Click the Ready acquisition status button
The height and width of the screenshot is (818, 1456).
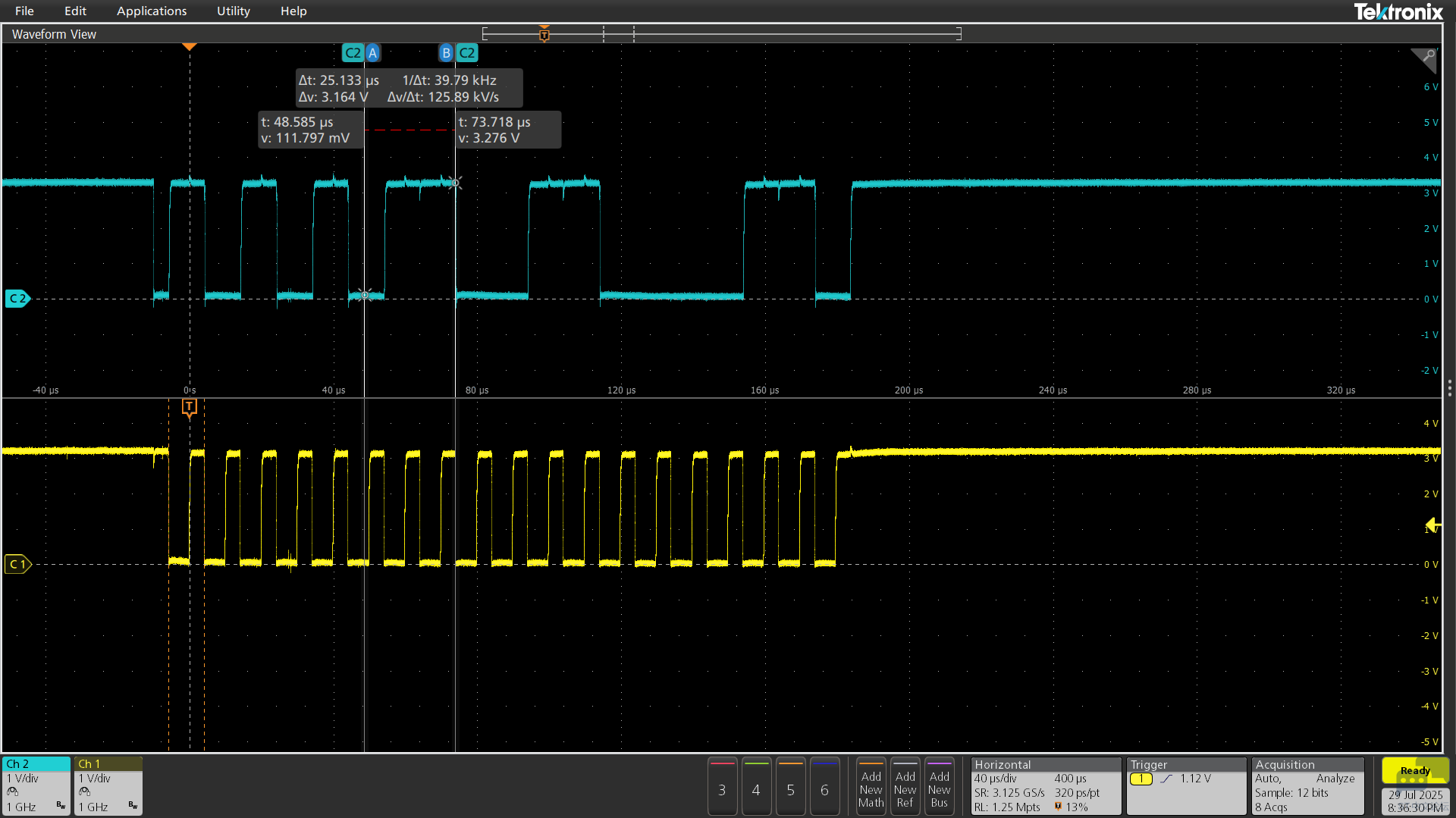click(x=1415, y=770)
